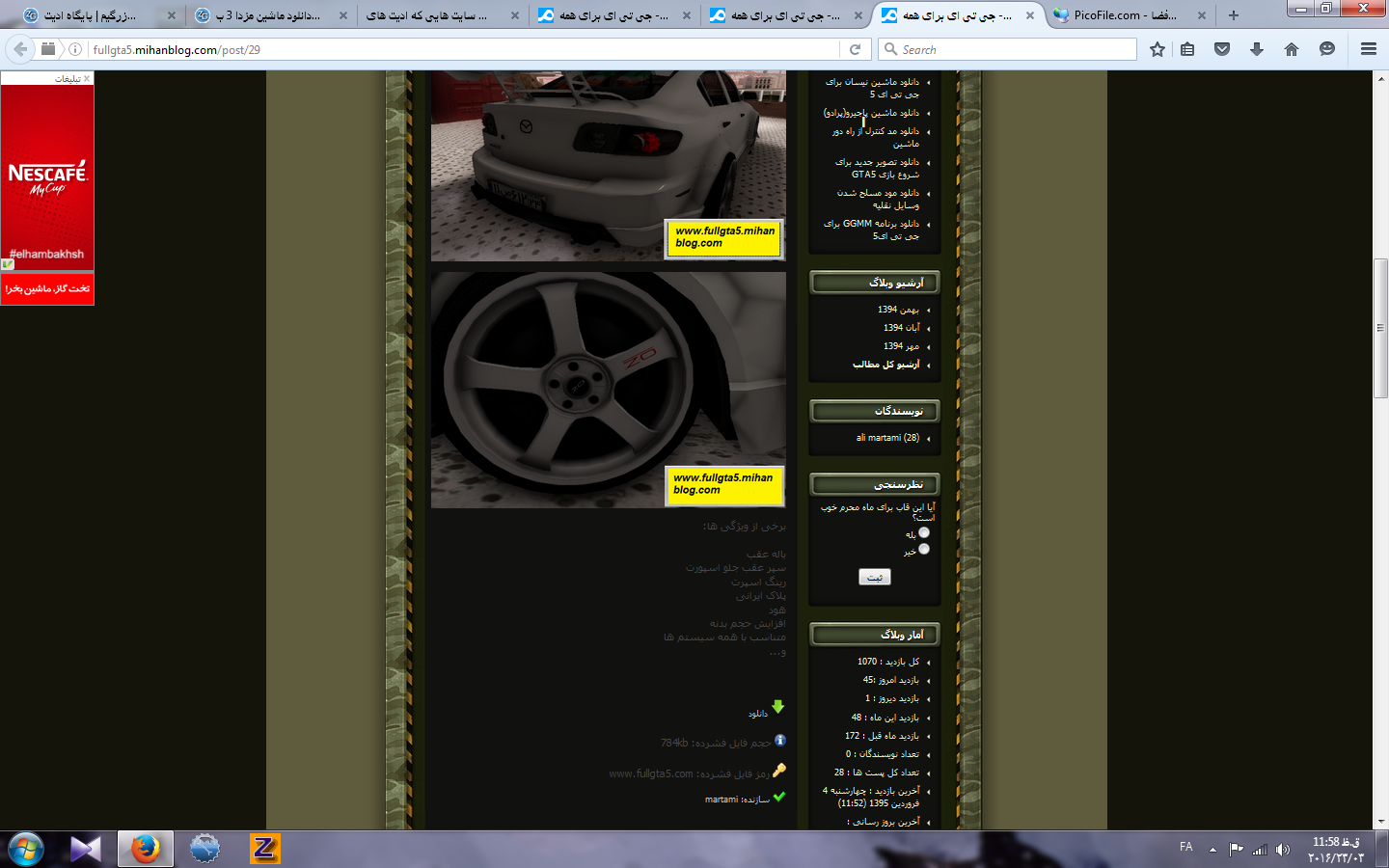Open the آرشیو کل مطالب link
Screen dimensions: 1389x868
coord(885,365)
